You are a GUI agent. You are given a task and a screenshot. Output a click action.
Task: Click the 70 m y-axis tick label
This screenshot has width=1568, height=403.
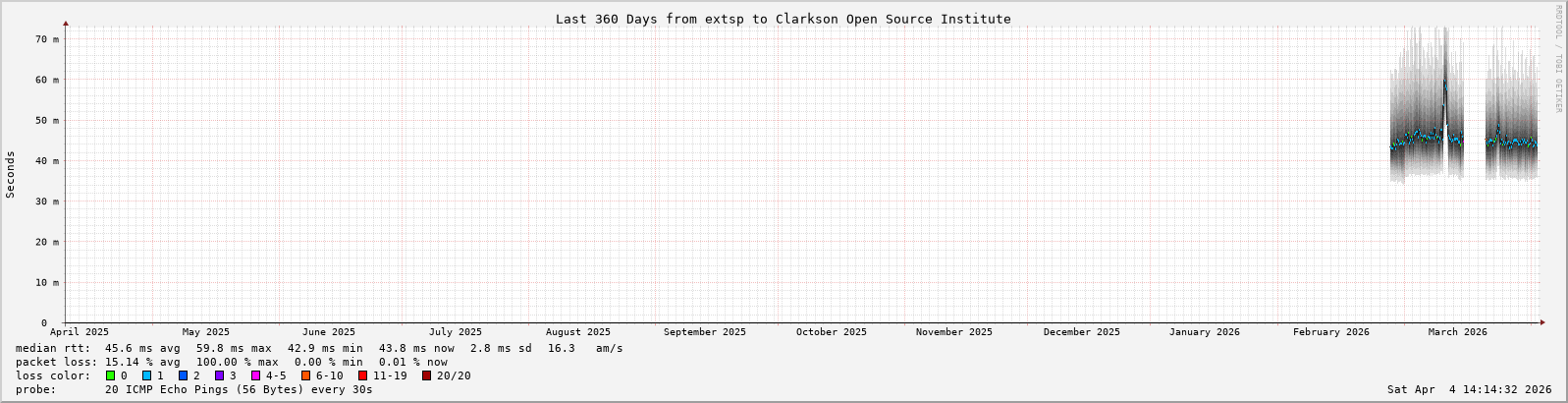47,39
